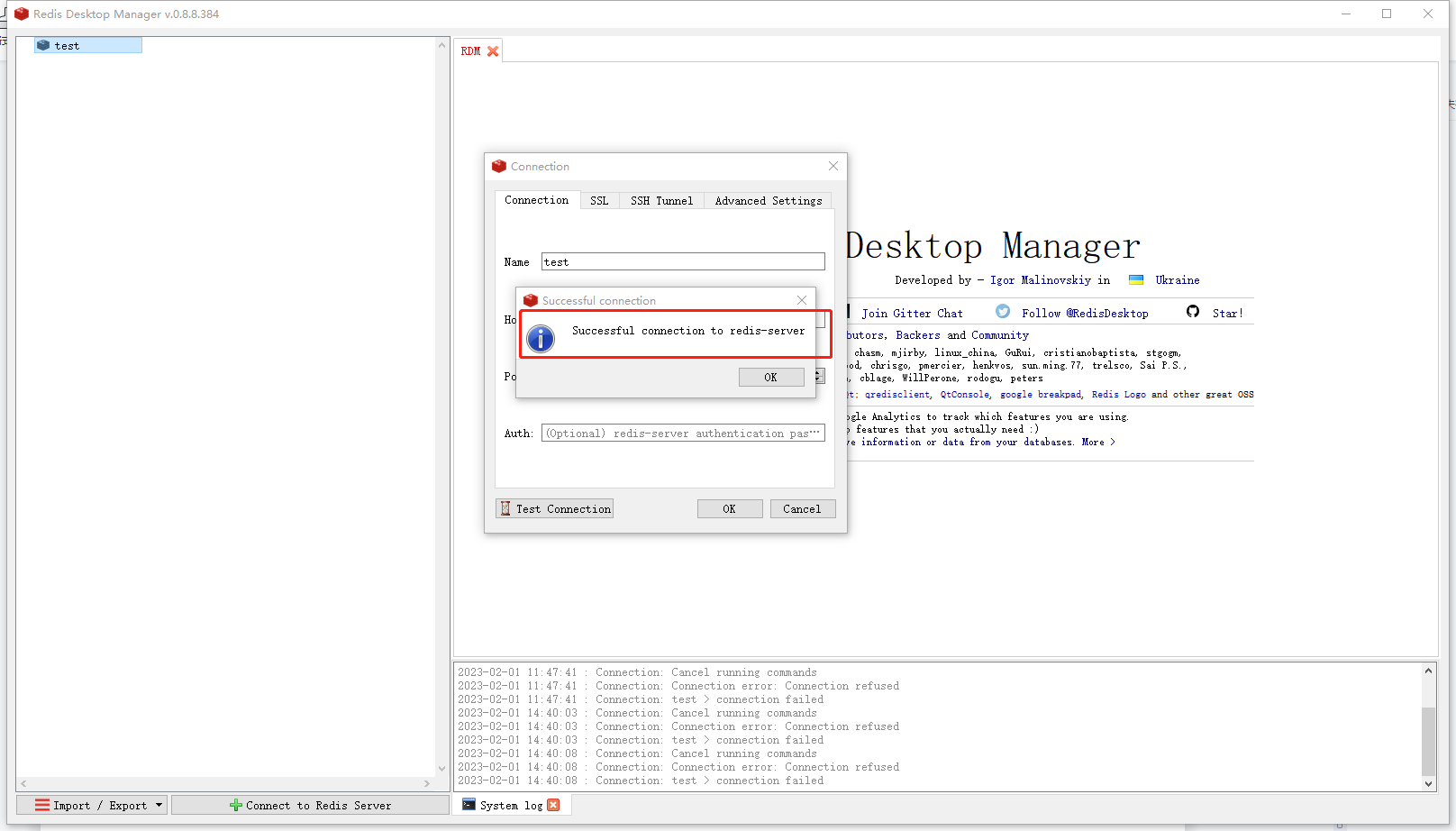This screenshot has height=831, width=1456.
Task: Select the Connection tab in dialog
Action: click(537, 200)
